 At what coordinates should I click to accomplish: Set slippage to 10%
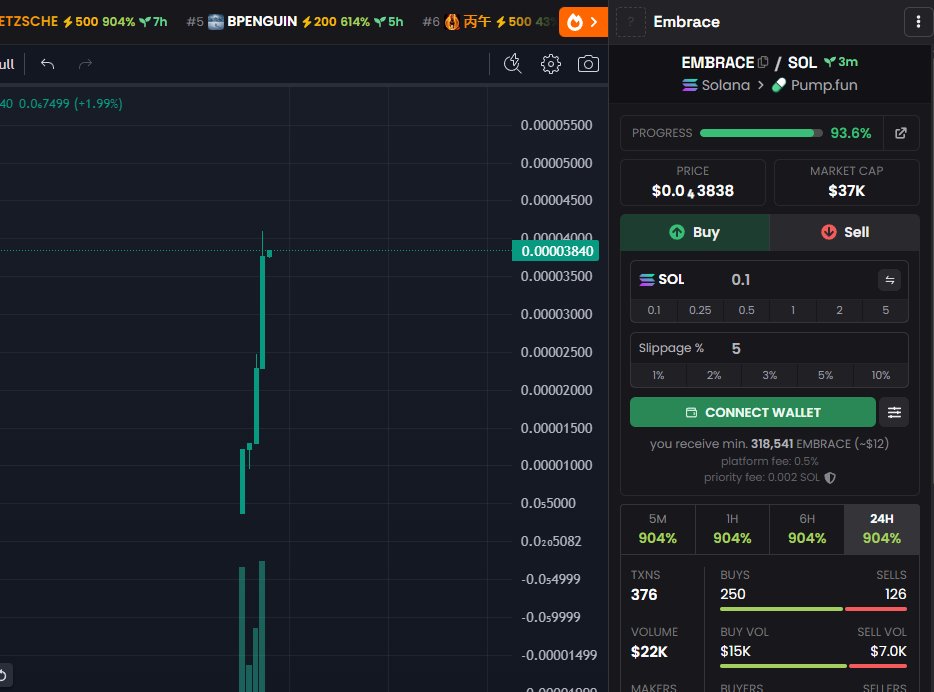click(x=880, y=375)
